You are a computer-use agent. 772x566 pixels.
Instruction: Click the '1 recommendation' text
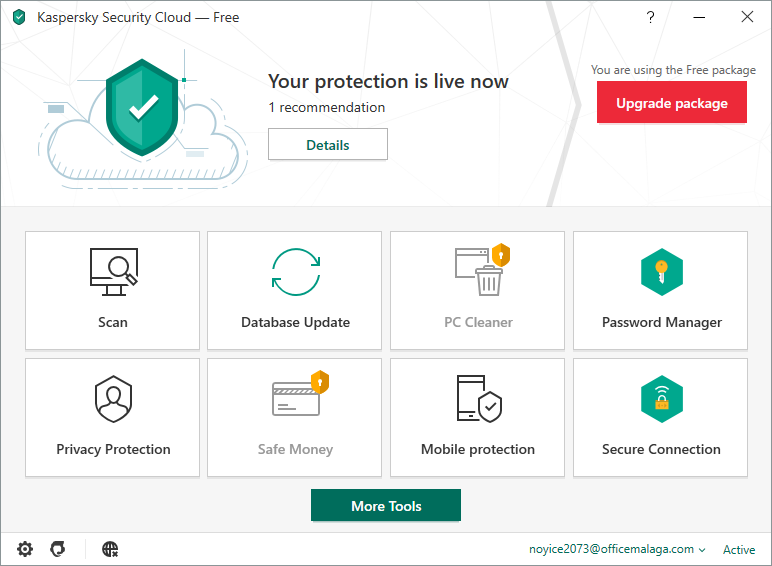click(x=326, y=107)
